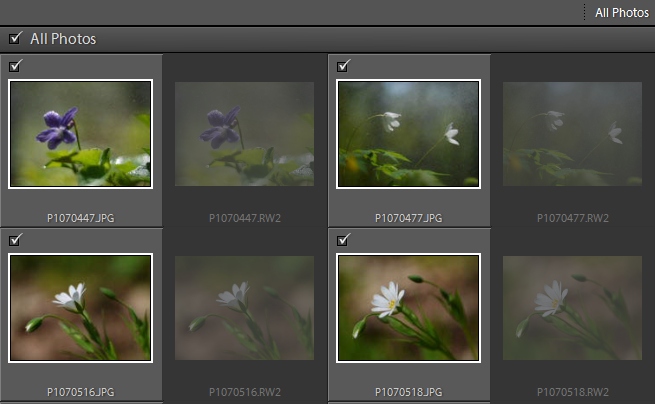This screenshot has height=404, width=655.
Task: Click the All Photos header label text
Action: (x=63, y=39)
